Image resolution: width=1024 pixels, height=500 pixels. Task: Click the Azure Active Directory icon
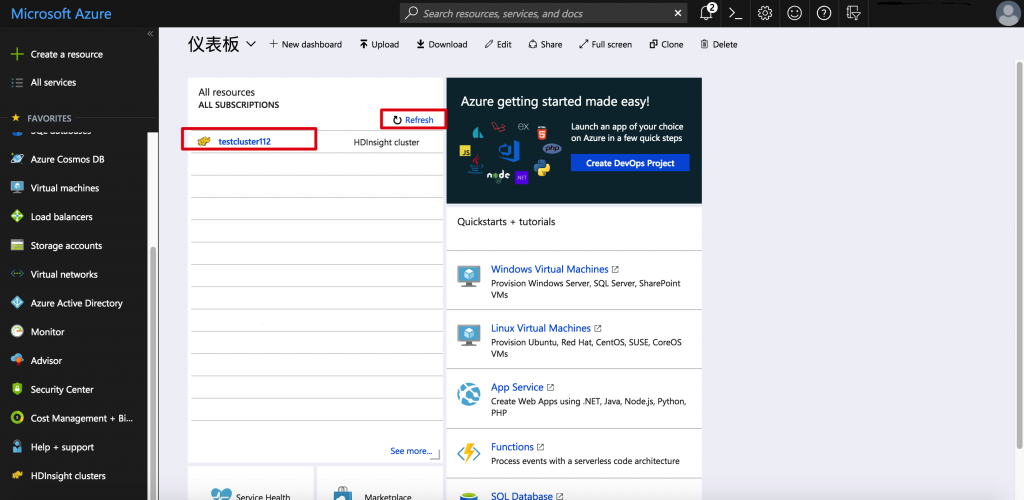pyautogui.click(x=18, y=303)
